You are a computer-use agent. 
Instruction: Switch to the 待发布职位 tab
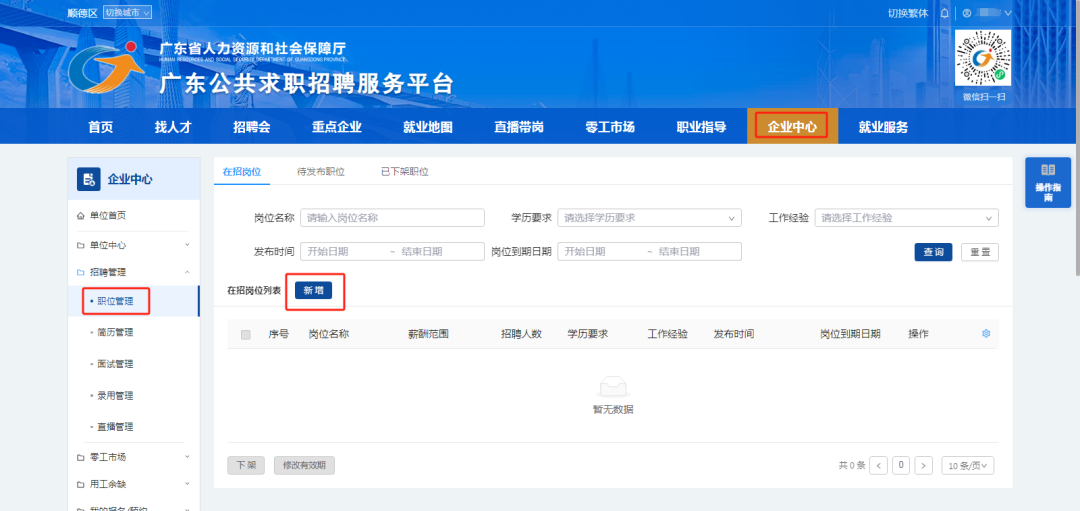tap(320, 172)
